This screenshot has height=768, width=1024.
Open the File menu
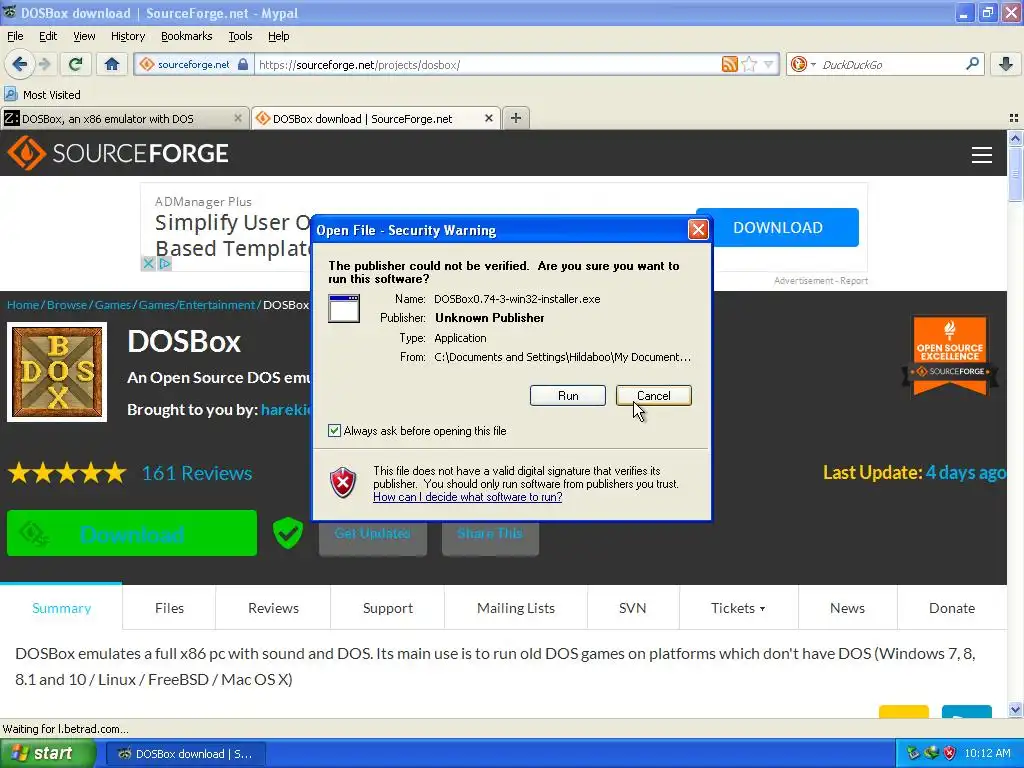click(15, 36)
